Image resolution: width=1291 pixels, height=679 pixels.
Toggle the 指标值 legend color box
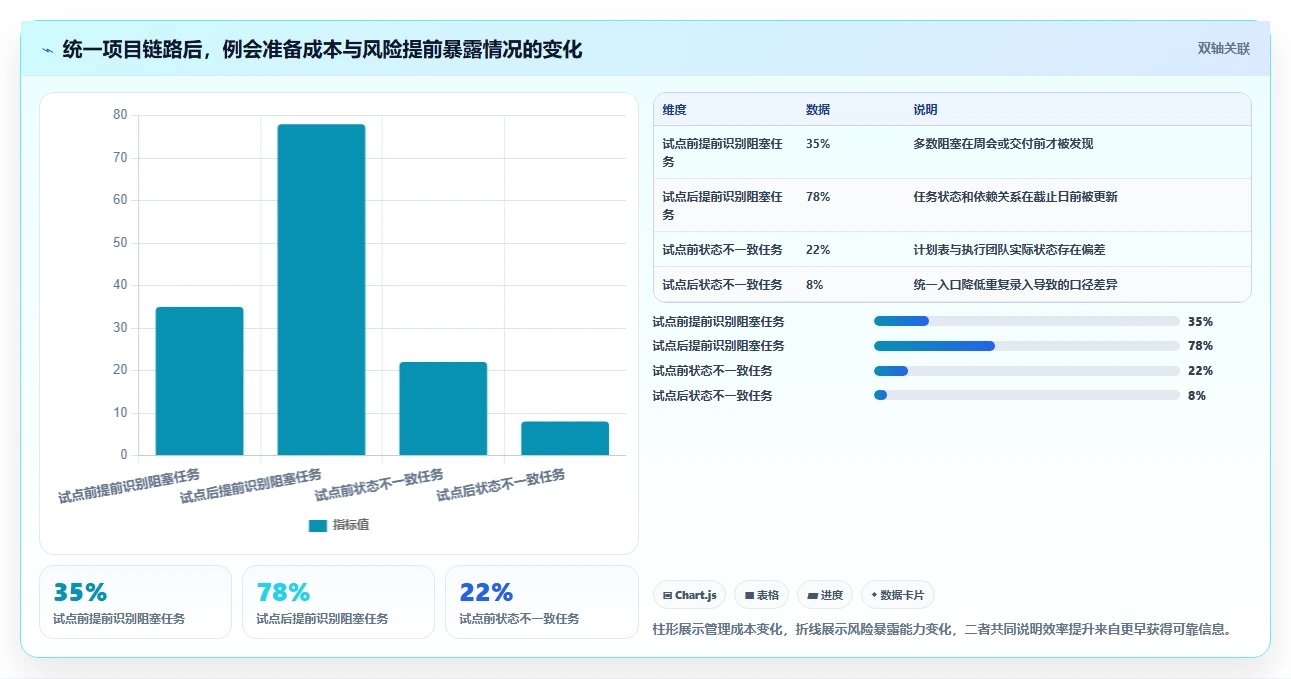click(317, 526)
